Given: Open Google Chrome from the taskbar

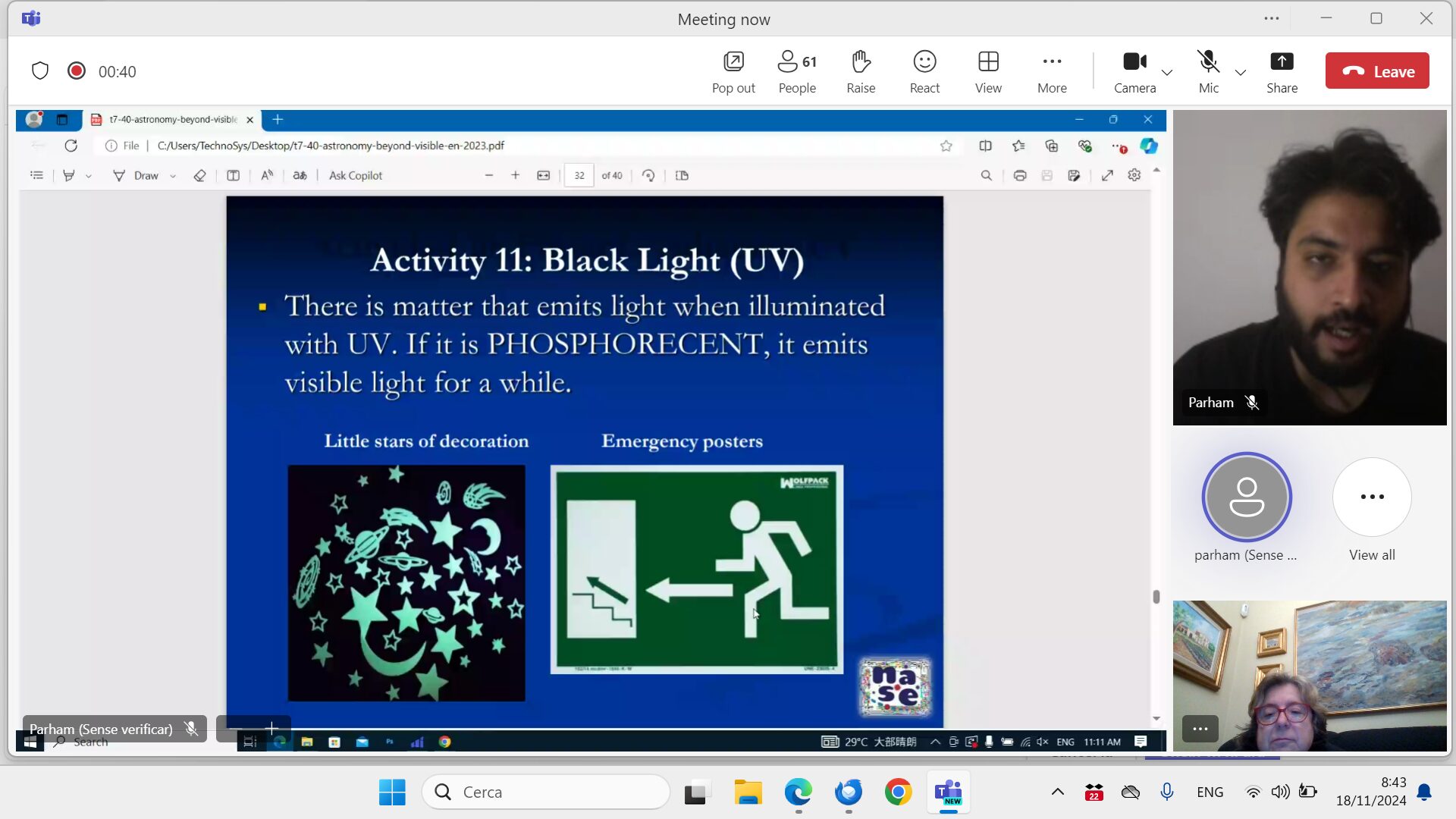Looking at the screenshot, I should pos(898,792).
